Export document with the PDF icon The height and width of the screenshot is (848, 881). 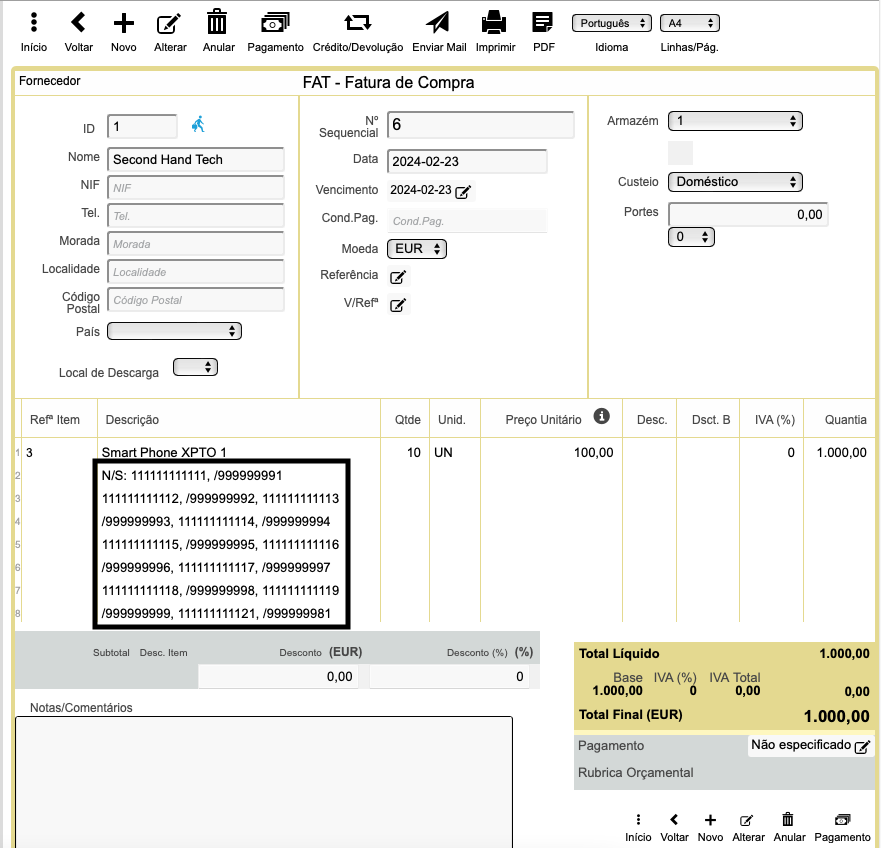[543, 23]
